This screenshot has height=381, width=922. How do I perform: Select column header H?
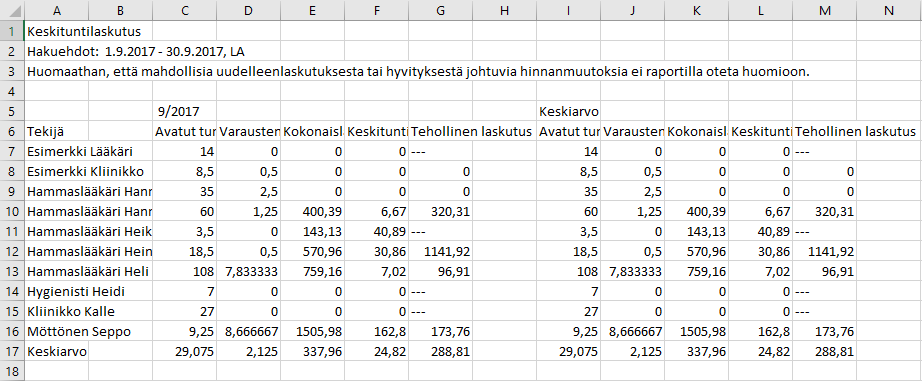click(x=505, y=10)
